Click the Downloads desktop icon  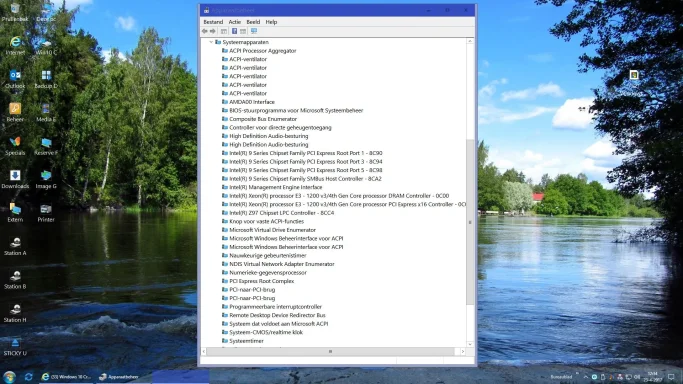click(x=15, y=179)
